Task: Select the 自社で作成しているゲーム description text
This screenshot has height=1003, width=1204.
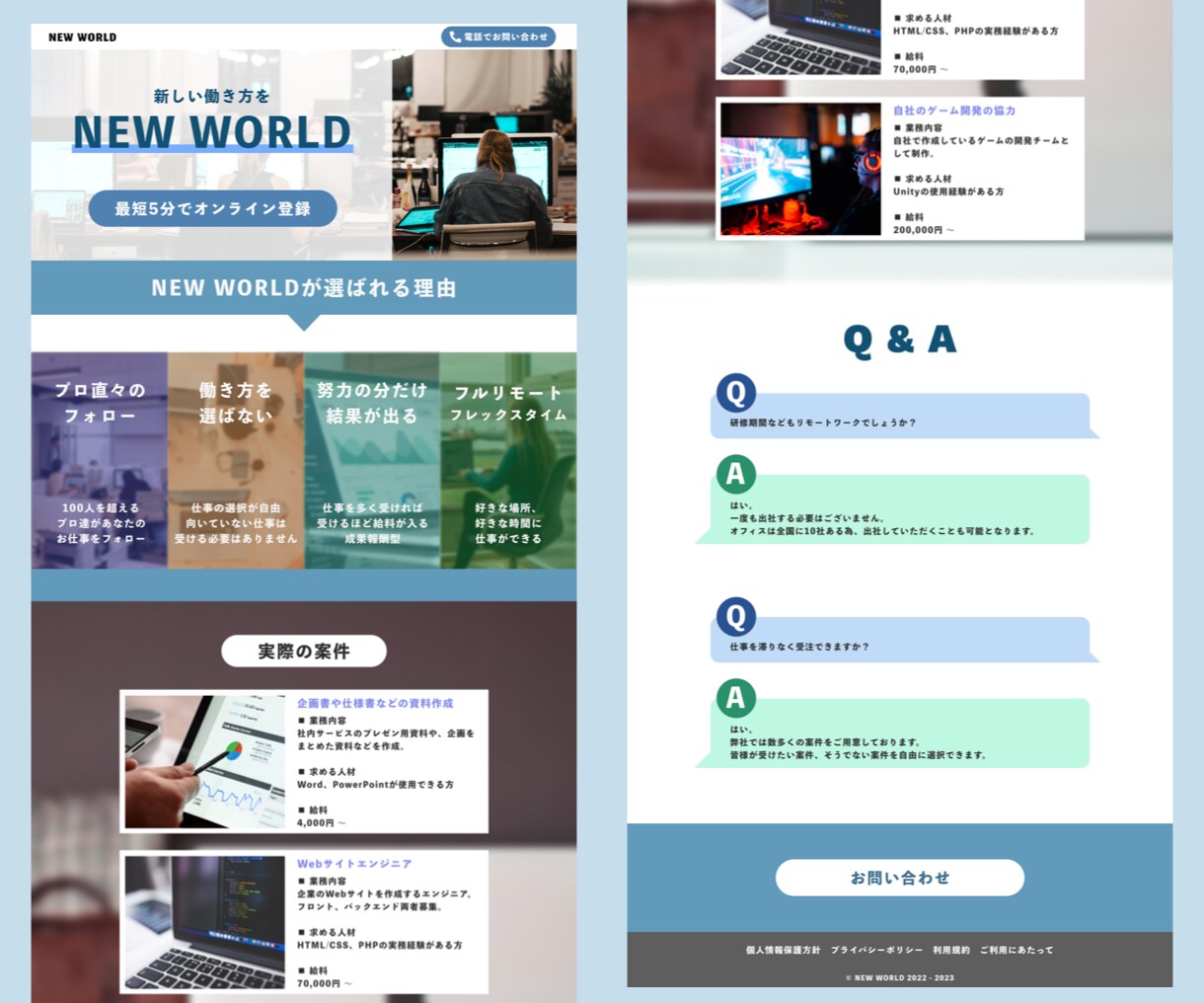Action: [981, 147]
